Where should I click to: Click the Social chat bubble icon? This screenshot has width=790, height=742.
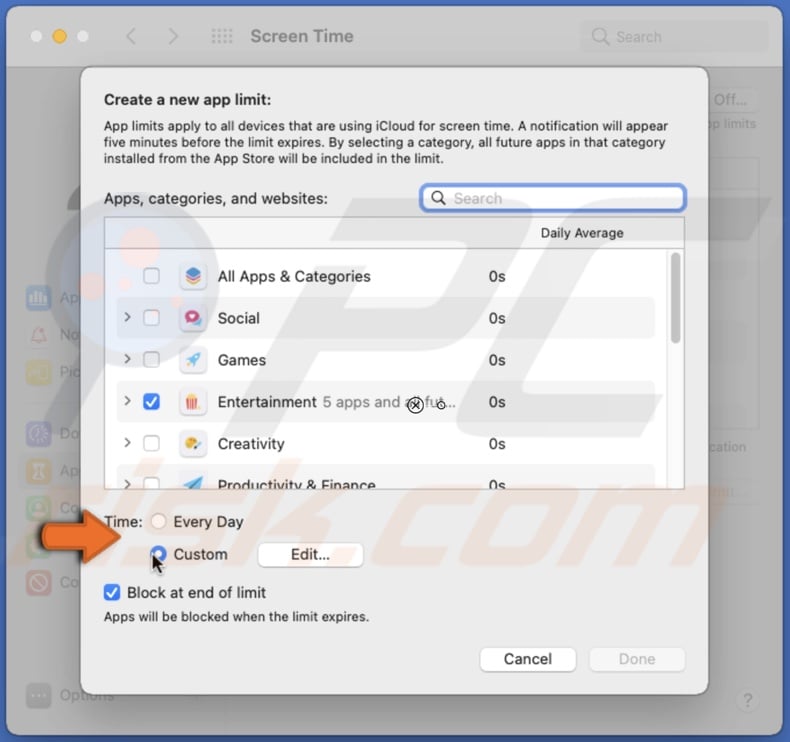[x=193, y=318]
